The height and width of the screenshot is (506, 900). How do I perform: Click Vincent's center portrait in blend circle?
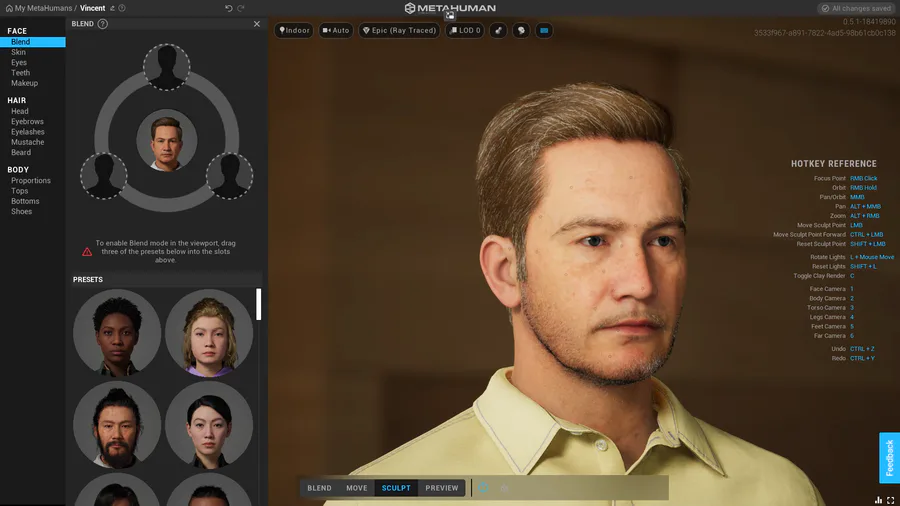click(x=166, y=140)
